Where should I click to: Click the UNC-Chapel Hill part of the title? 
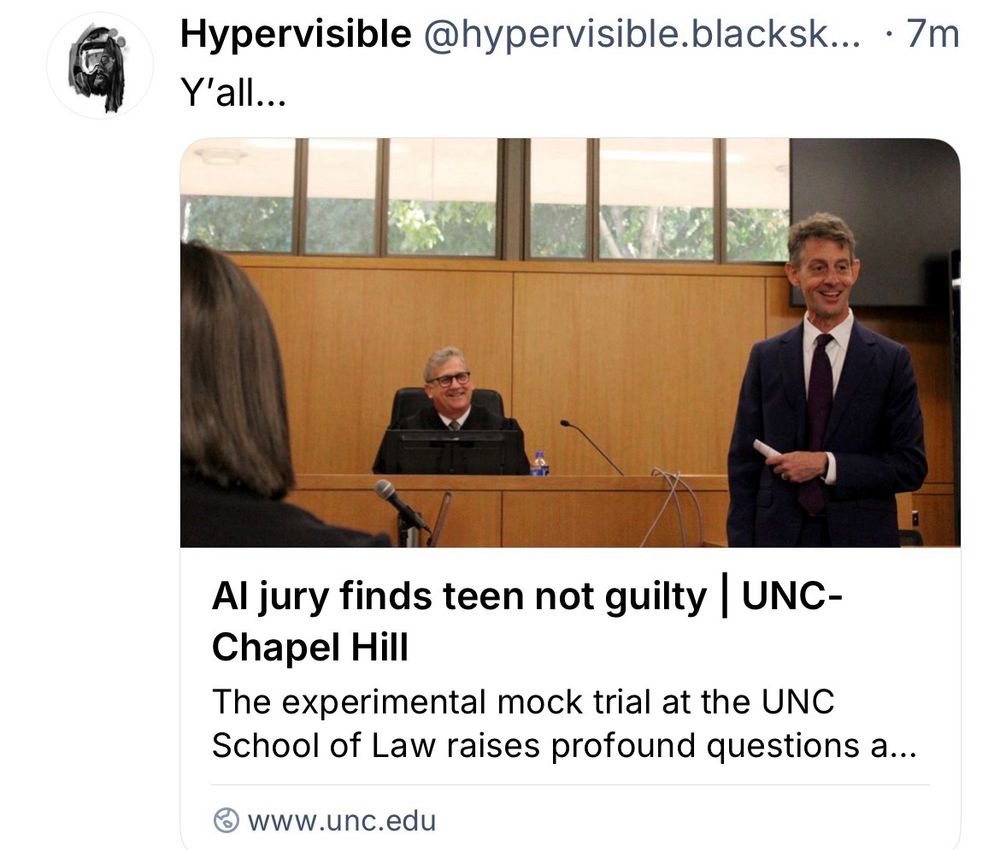coord(527,621)
